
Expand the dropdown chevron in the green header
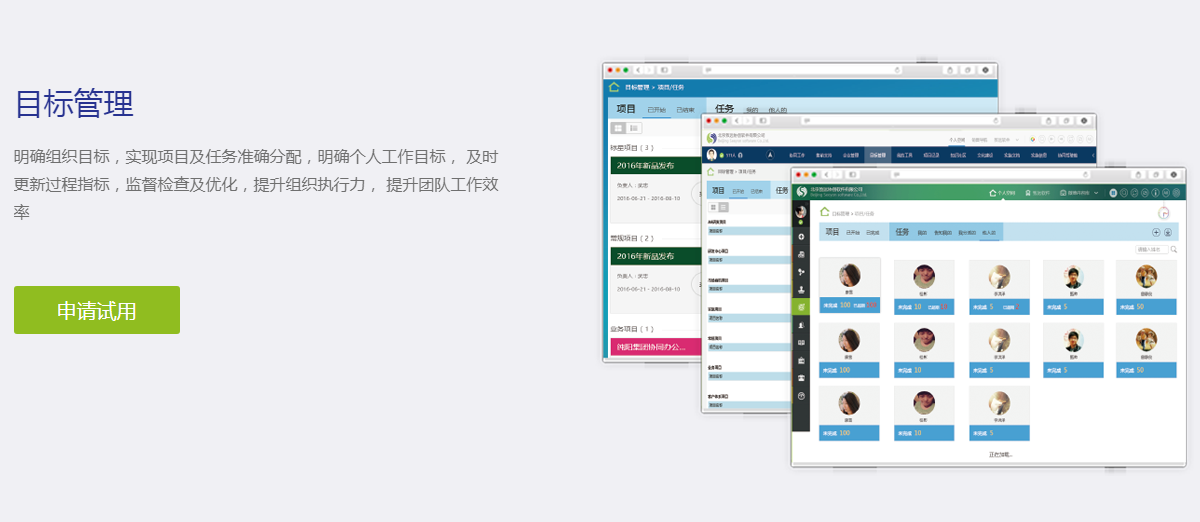click(1096, 192)
